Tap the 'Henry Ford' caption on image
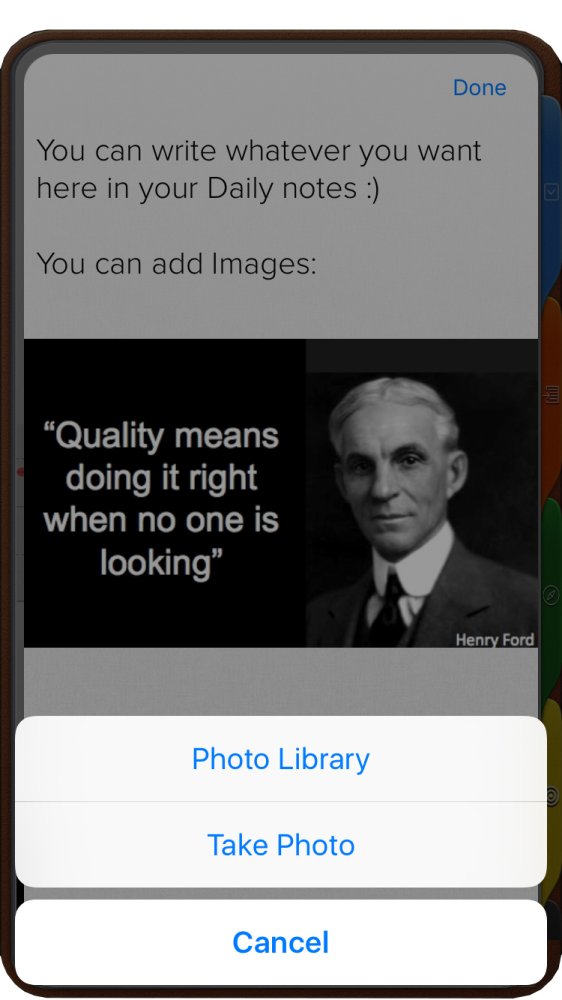562x1000 pixels. coord(494,639)
